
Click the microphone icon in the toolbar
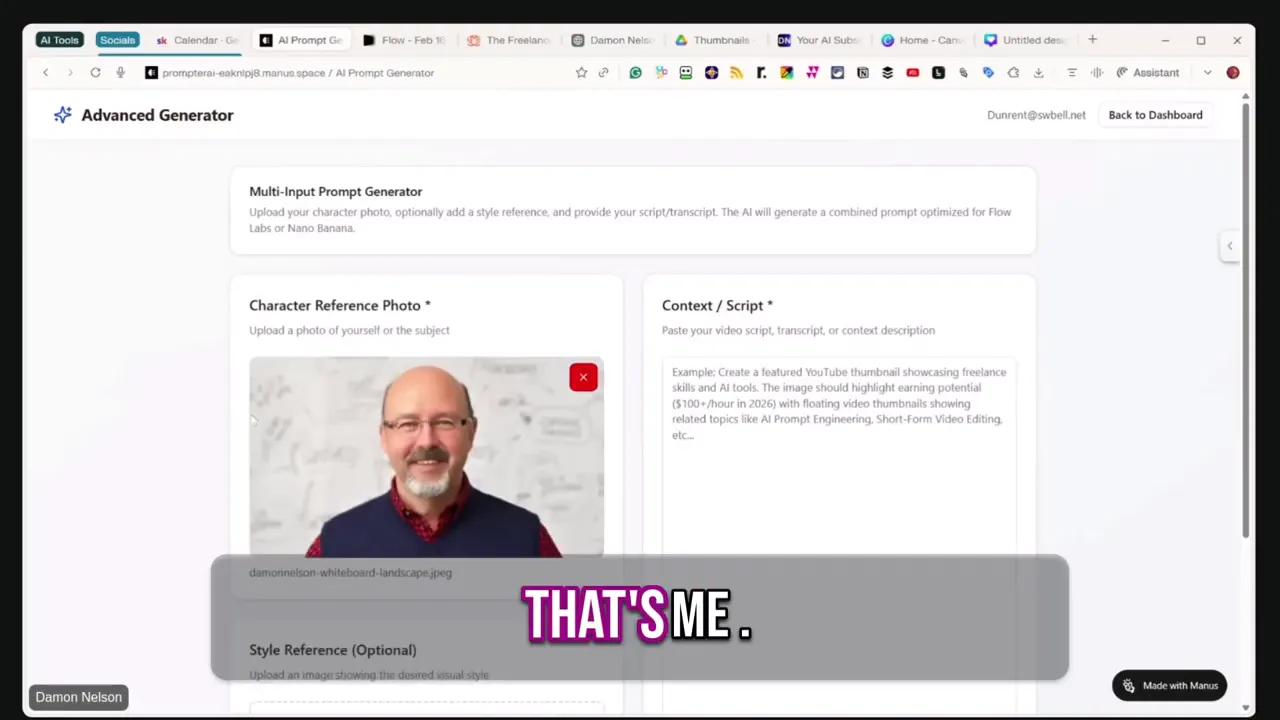coord(120,73)
